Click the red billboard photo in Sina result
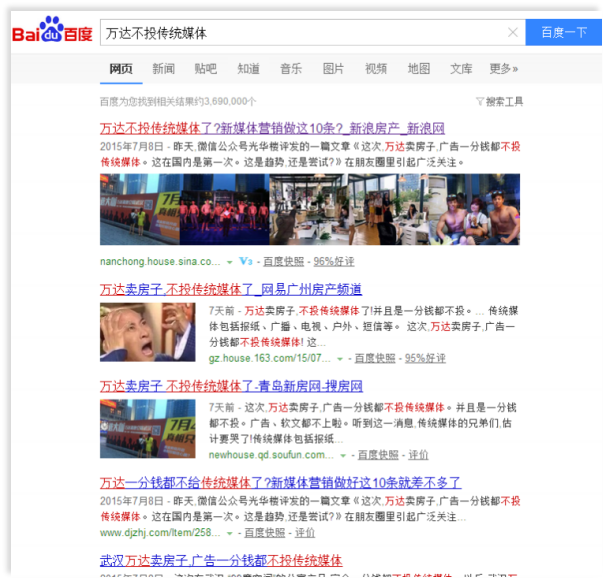The width and height of the screenshot is (605, 581). (x=140, y=209)
